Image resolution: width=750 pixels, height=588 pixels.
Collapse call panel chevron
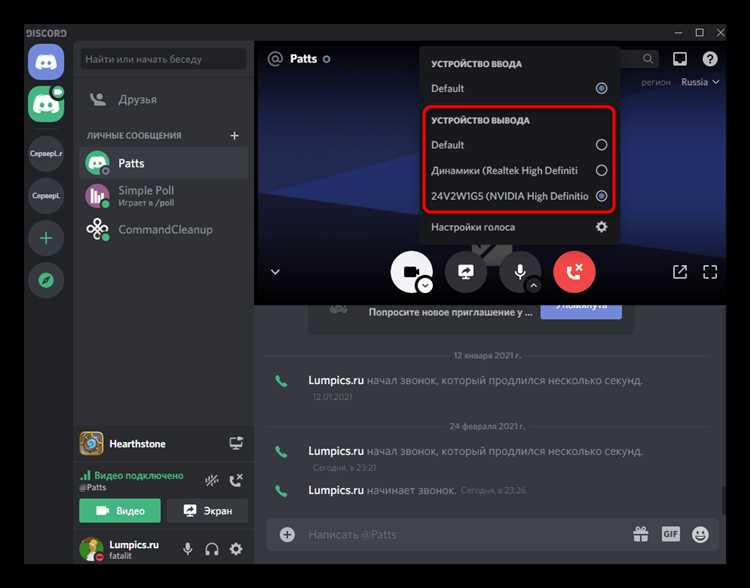(x=275, y=272)
